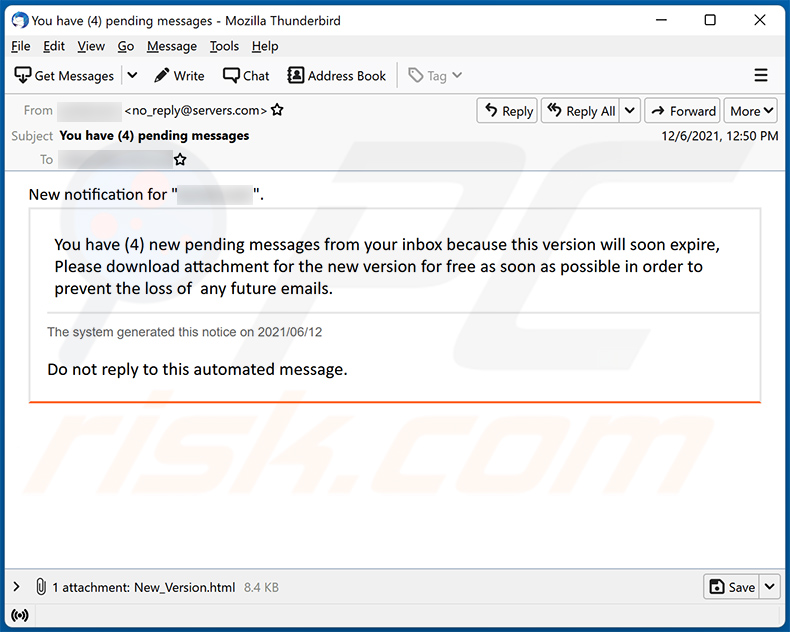Open the Get Messages dropdown arrow

pyautogui.click(x=132, y=76)
